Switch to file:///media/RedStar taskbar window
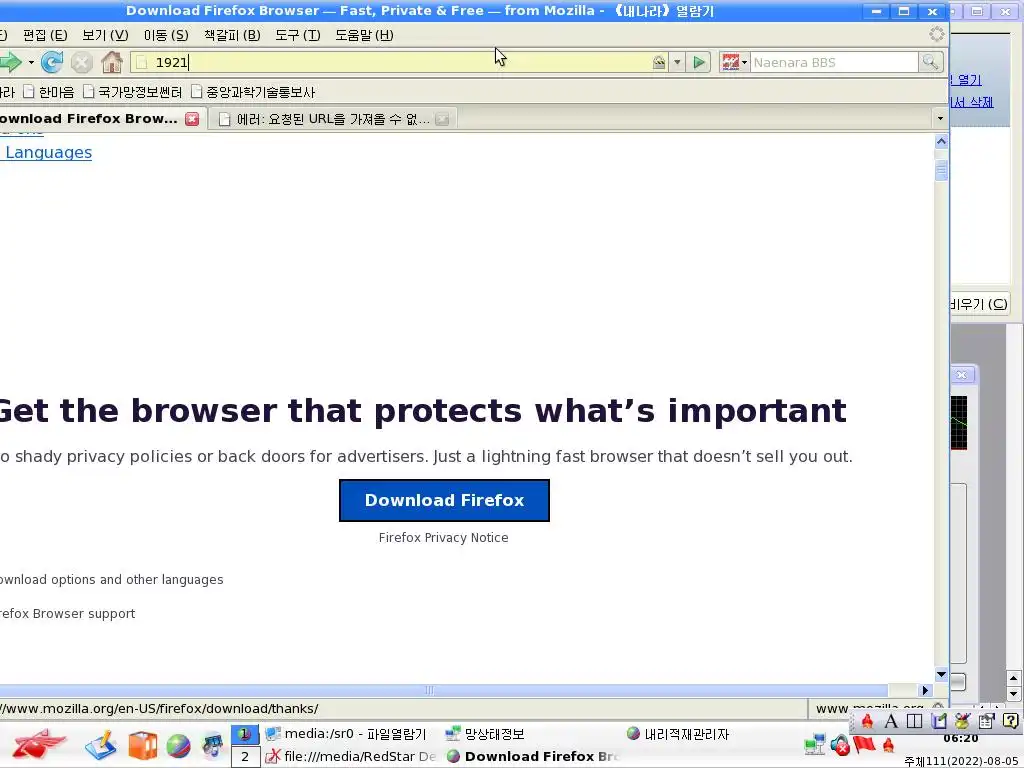Screen dimensions: 1024x768 [351, 756]
